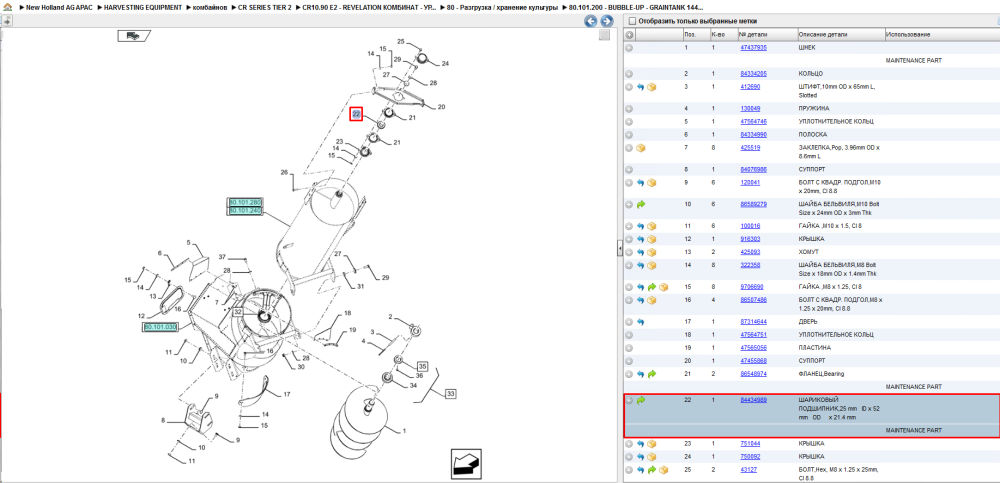Open part number link 47565056
Screen dimensions: 1000x483
pos(753,348)
